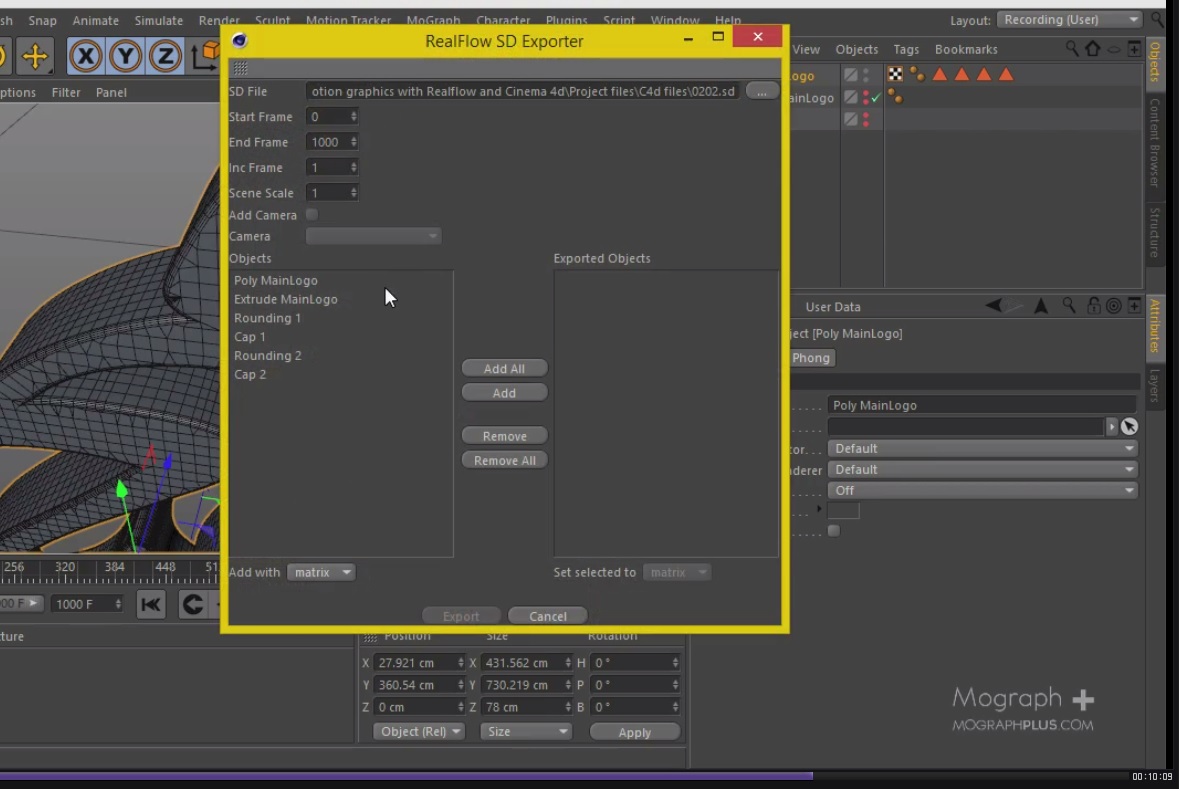Select last orange triangle selection tag
The image size is (1179, 789).
[1006, 74]
